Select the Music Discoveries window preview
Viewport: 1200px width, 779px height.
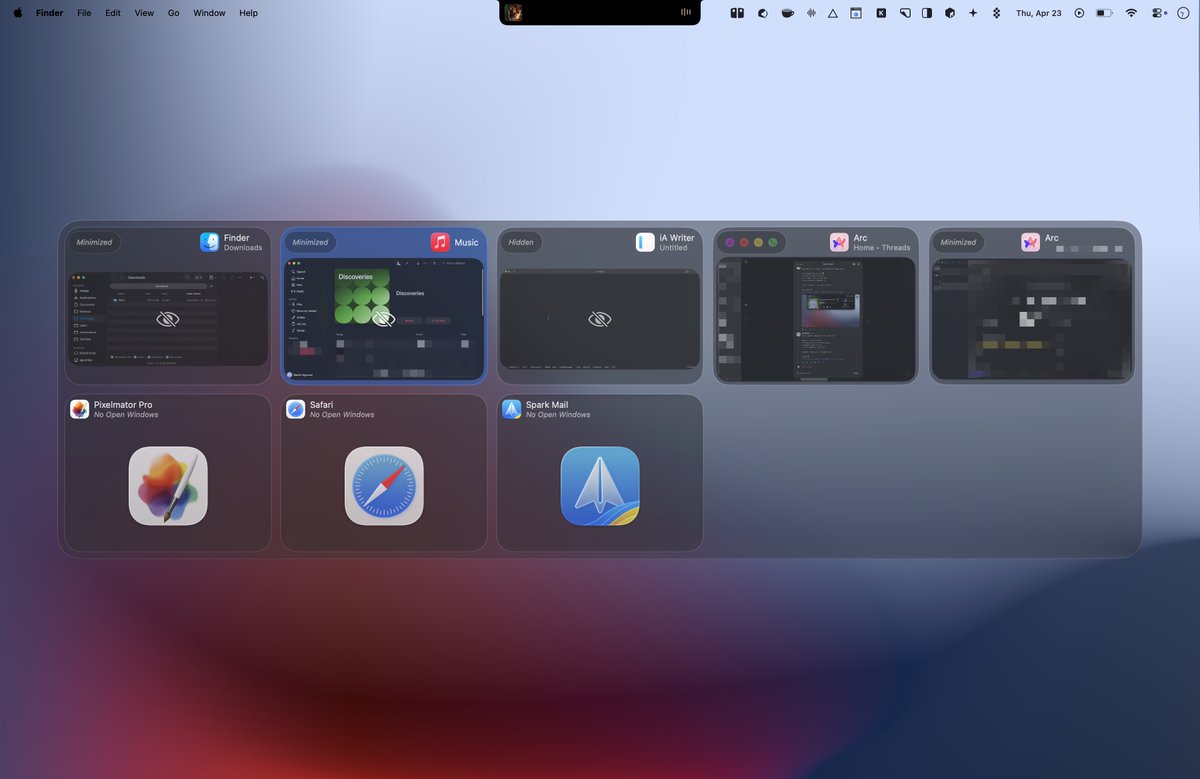click(384, 319)
